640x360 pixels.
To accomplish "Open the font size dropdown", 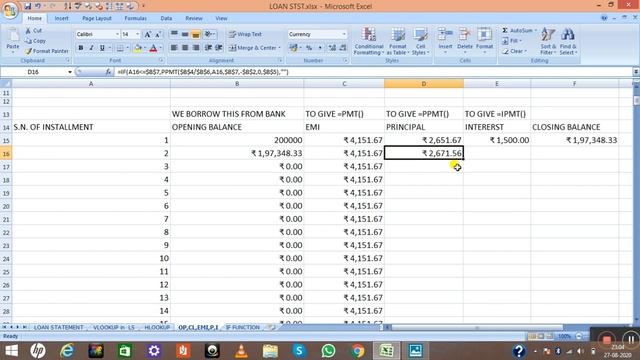I will point(138,34).
